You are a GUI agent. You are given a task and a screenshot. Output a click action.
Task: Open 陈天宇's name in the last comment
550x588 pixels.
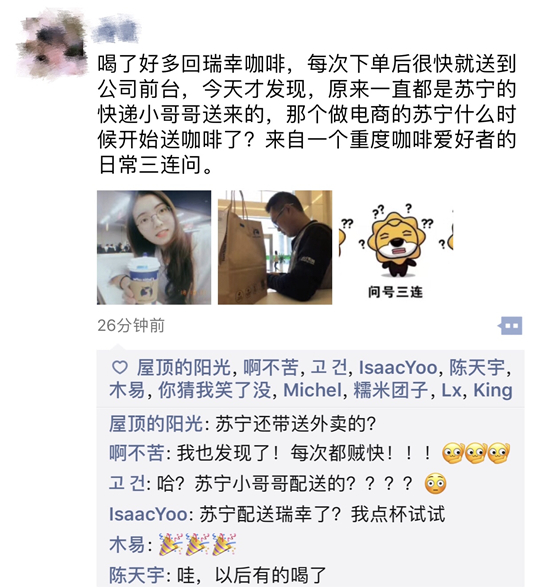click(137, 575)
